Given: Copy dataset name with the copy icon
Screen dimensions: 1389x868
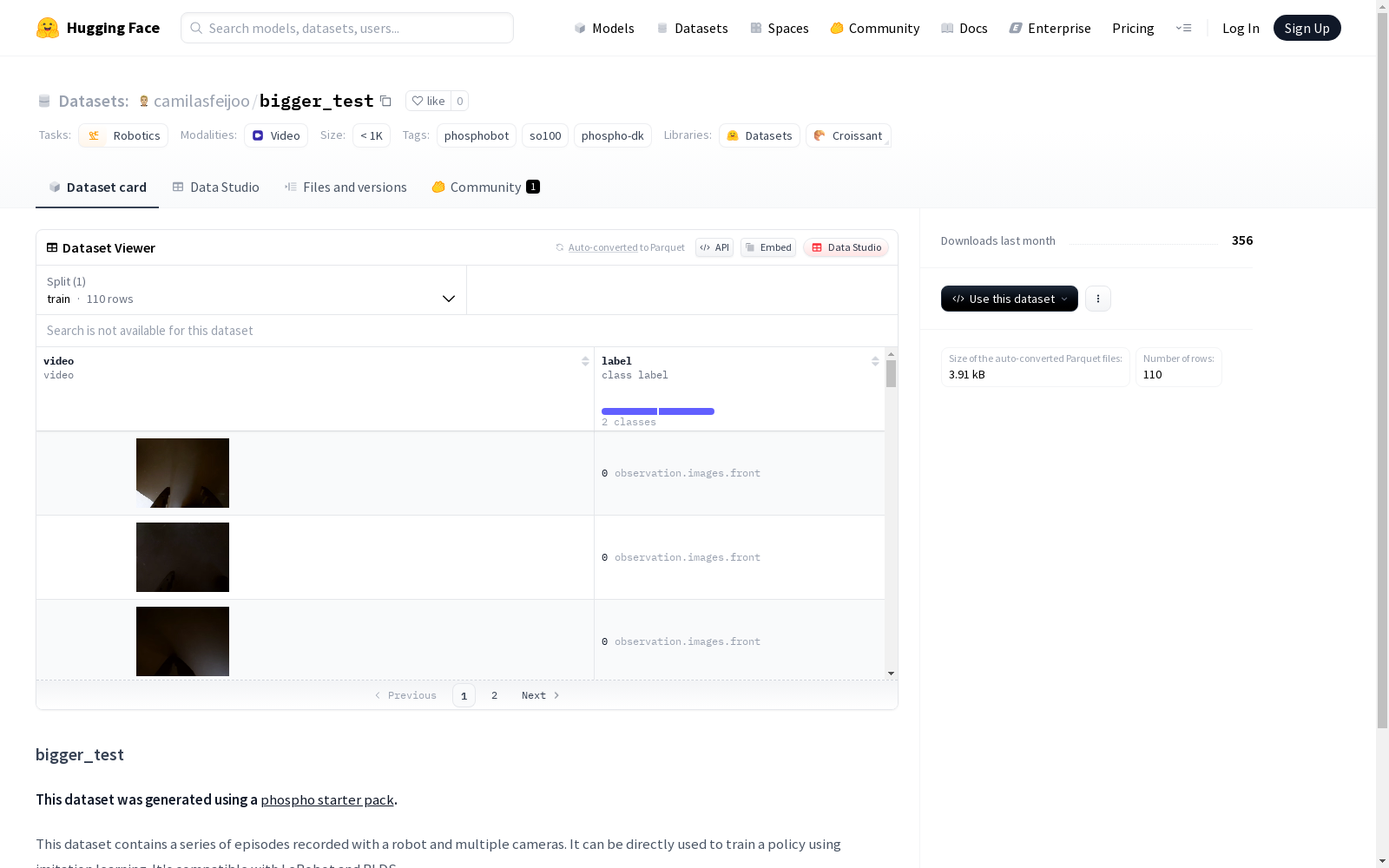Looking at the screenshot, I should [x=385, y=101].
